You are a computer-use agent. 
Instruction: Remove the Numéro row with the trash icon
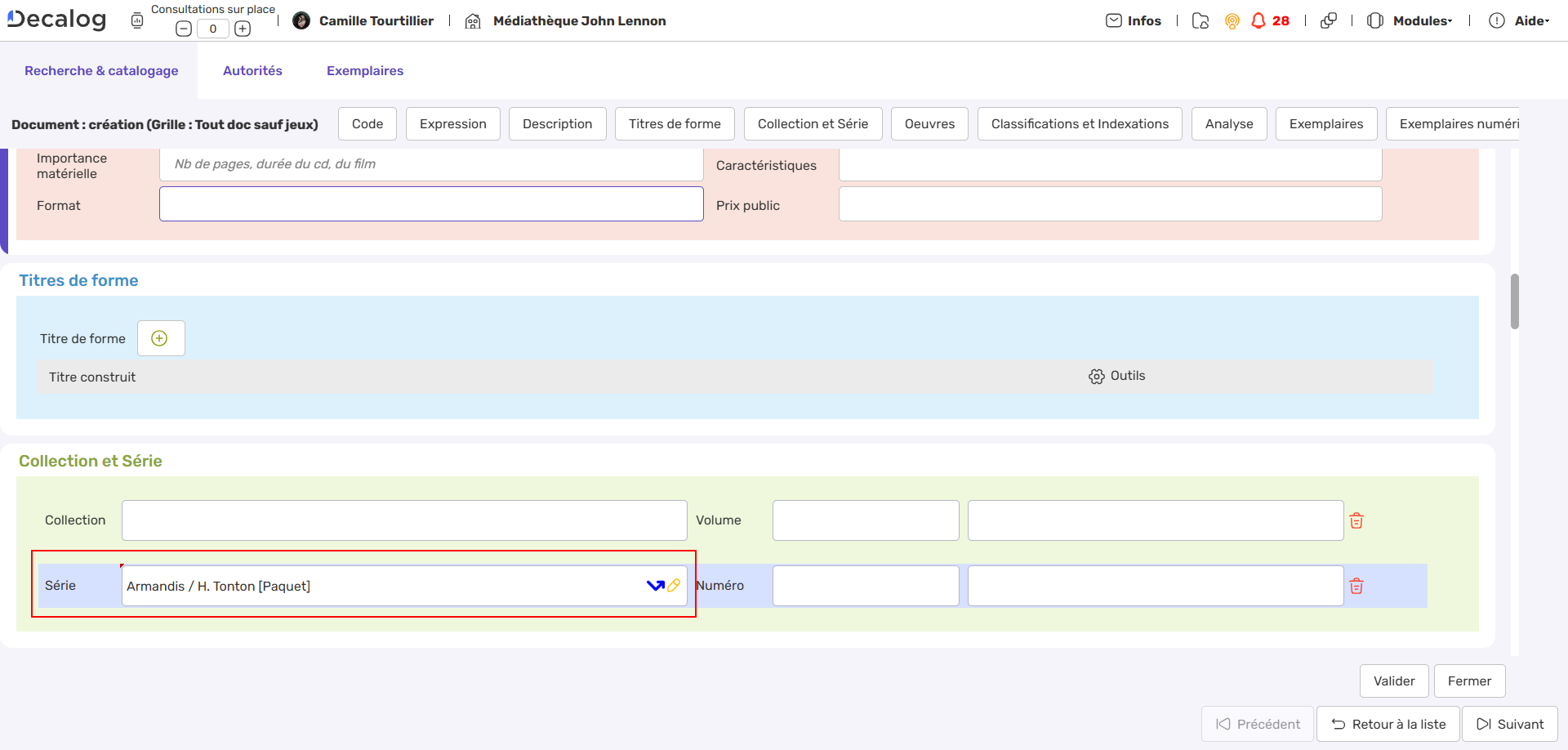(1356, 585)
